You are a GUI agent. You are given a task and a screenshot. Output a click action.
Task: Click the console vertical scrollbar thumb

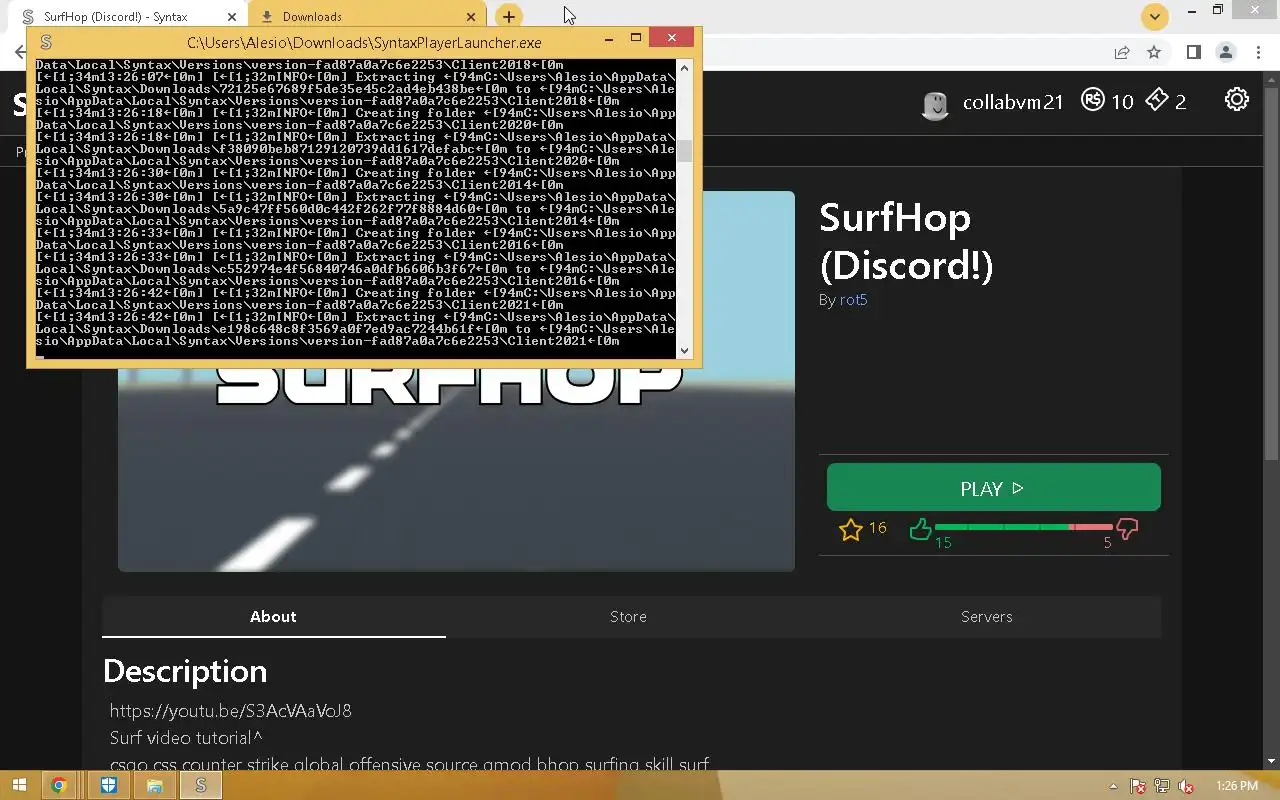[x=685, y=152]
